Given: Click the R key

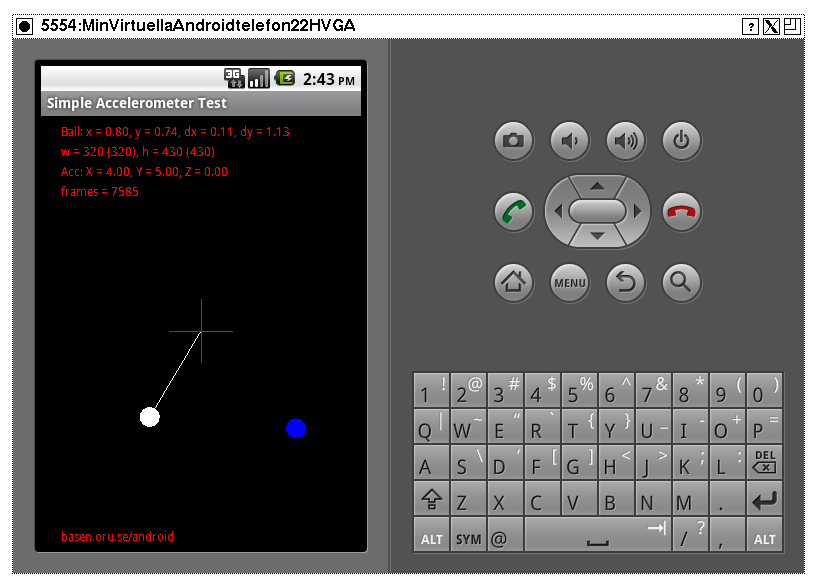Looking at the screenshot, I should 542,426.
